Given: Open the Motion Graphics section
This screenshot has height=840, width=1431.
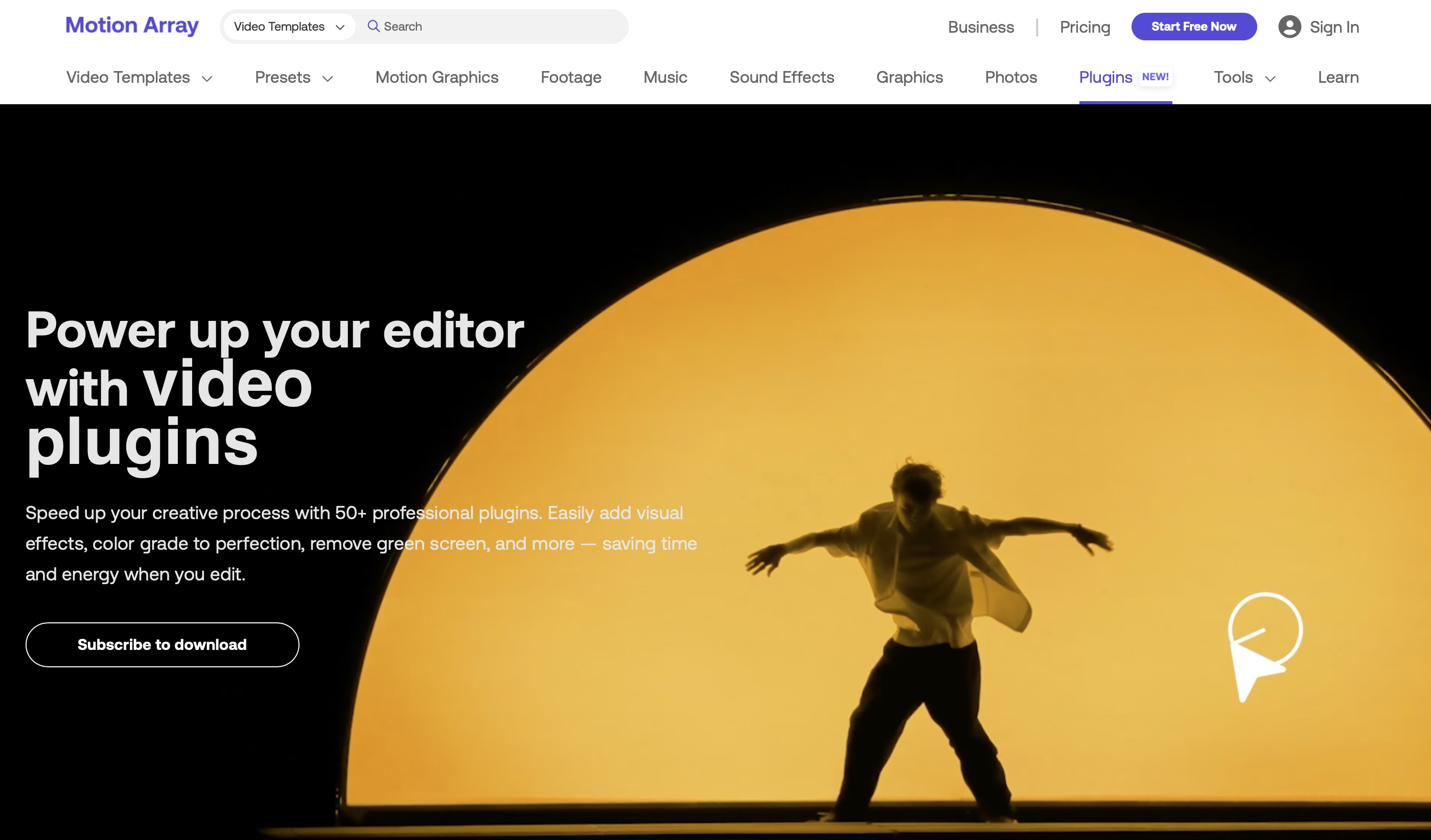Looking at the screenshot, I should click(436, 77).
